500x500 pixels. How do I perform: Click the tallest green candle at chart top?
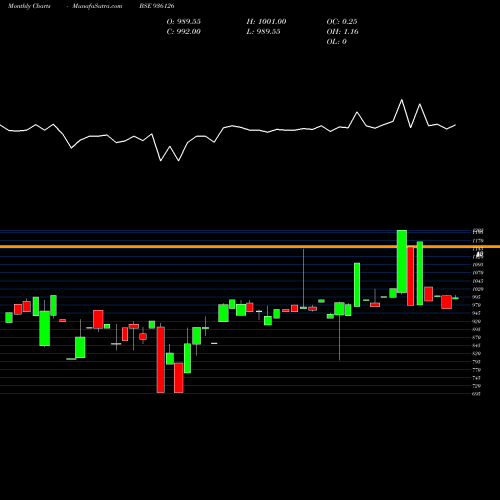(x=402, y=261)
